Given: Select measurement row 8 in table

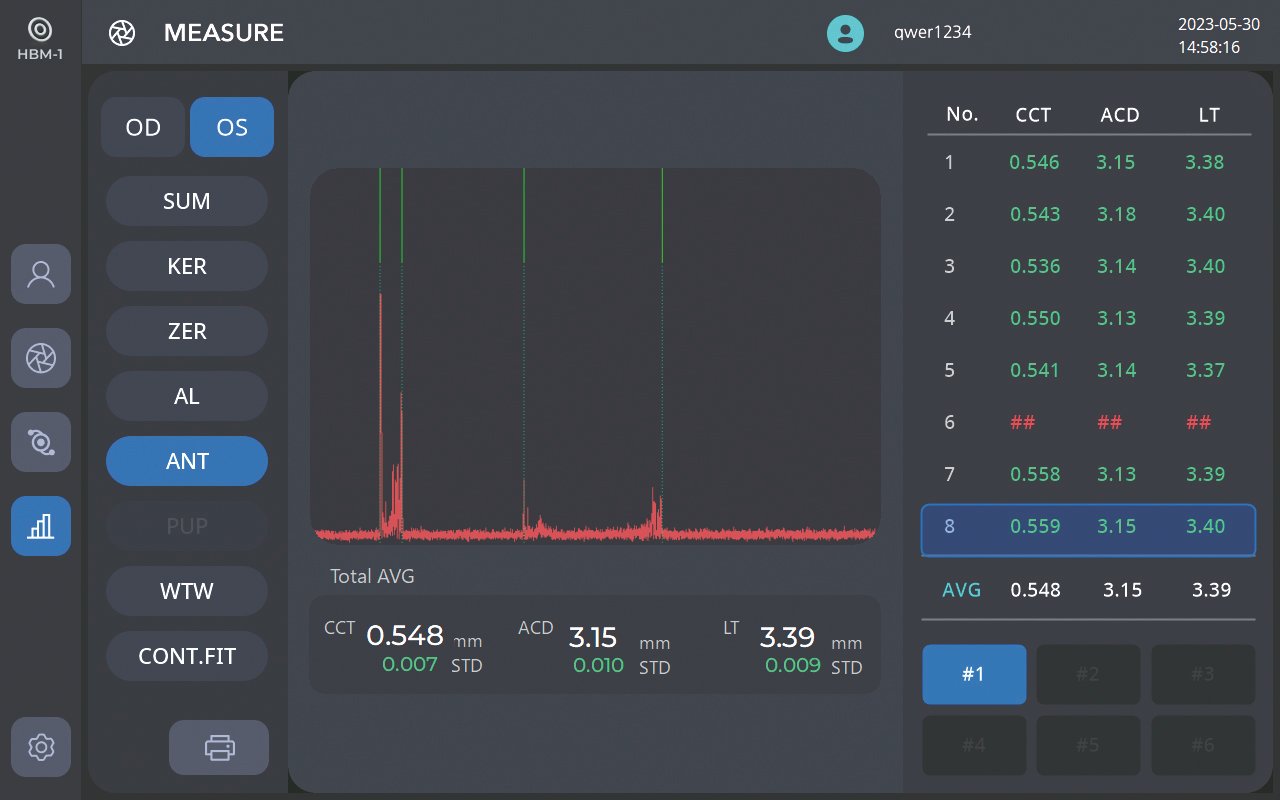Looking at the screenshot, I should point(1087,527).
